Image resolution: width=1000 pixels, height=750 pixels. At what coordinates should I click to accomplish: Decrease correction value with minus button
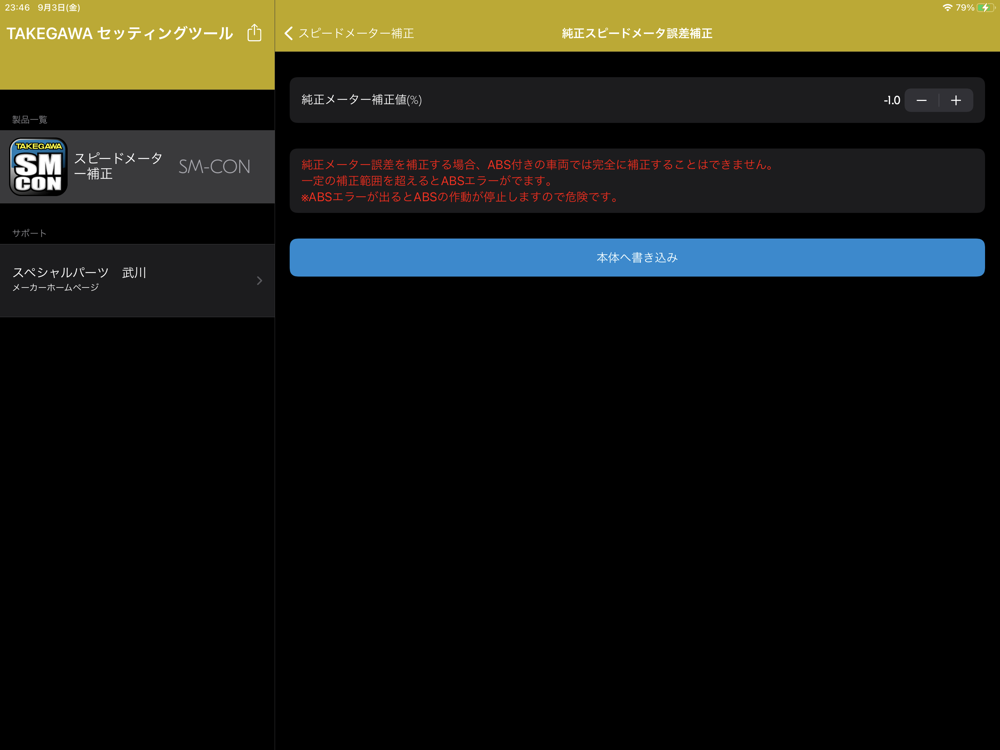tap(922, 100)
